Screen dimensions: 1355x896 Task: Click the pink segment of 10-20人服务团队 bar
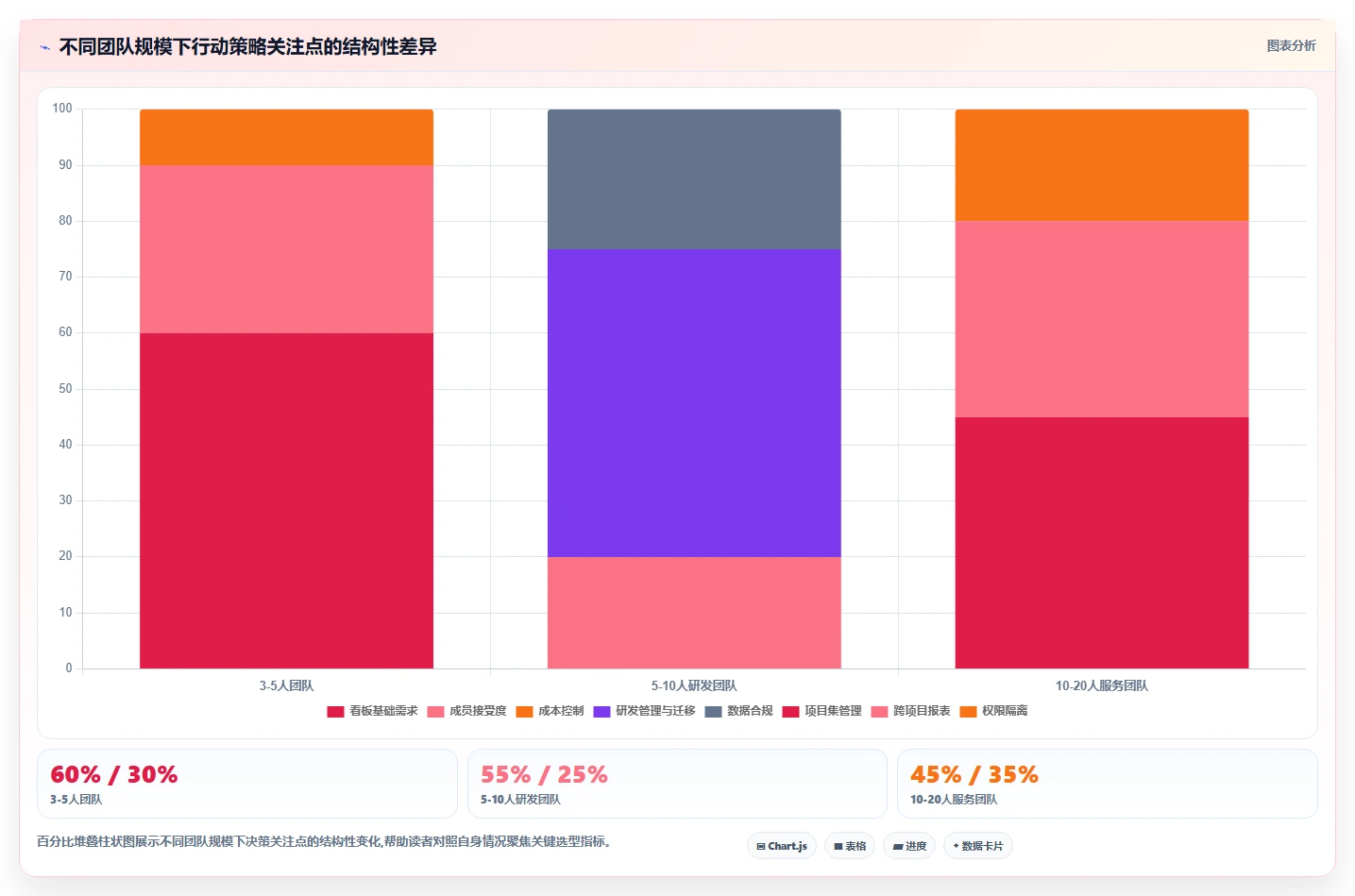pos(1102,319)
